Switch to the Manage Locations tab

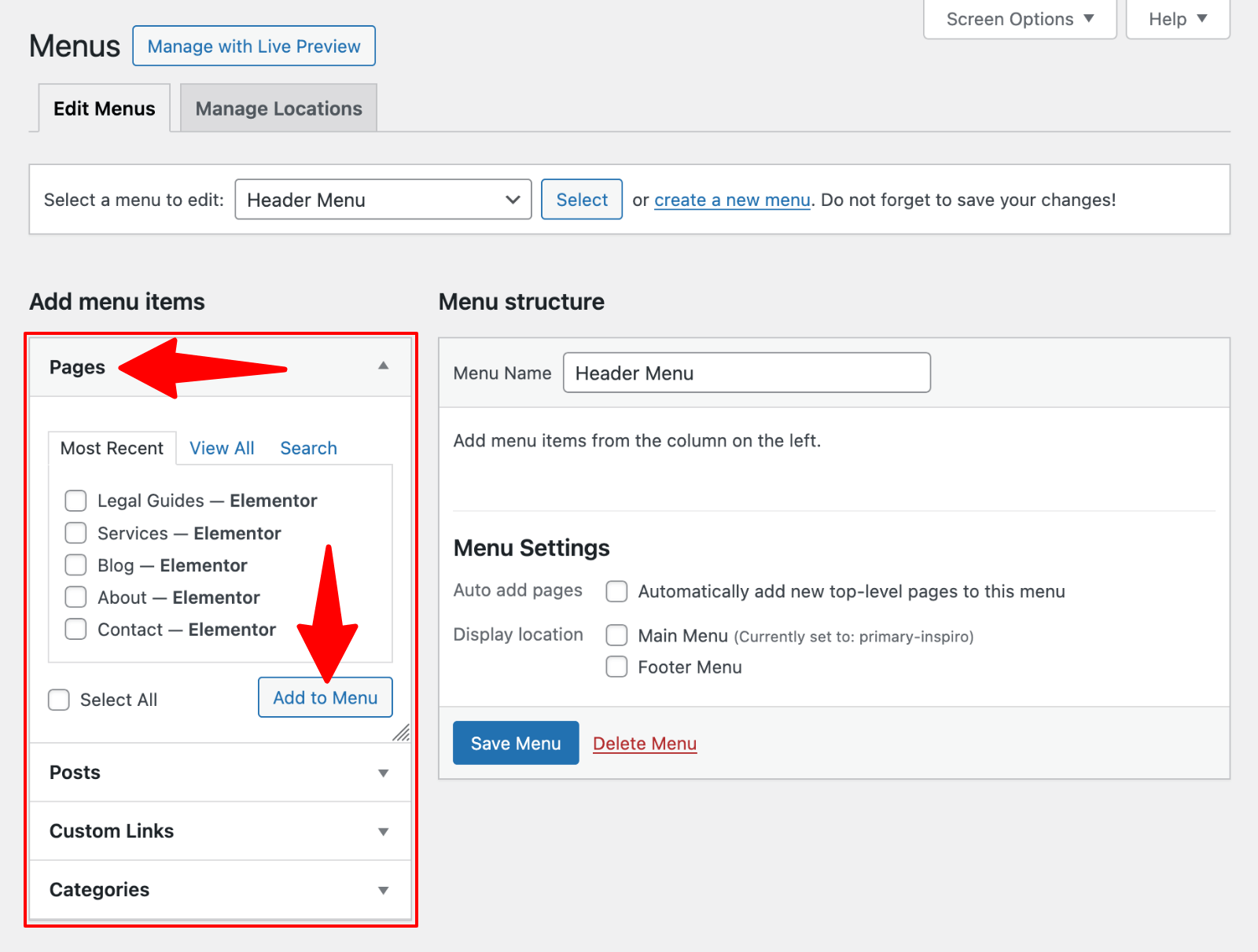(278, 108)
